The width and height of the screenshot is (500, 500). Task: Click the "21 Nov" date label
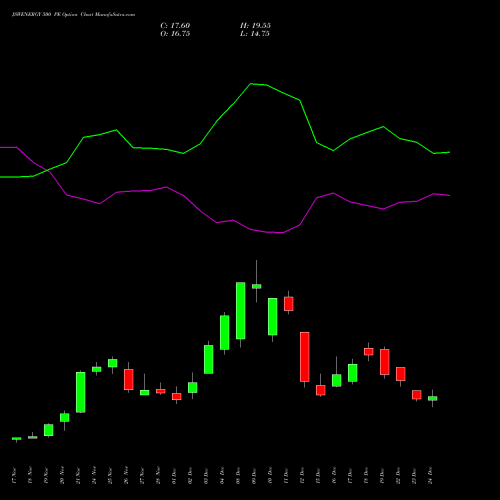point(78,476)
